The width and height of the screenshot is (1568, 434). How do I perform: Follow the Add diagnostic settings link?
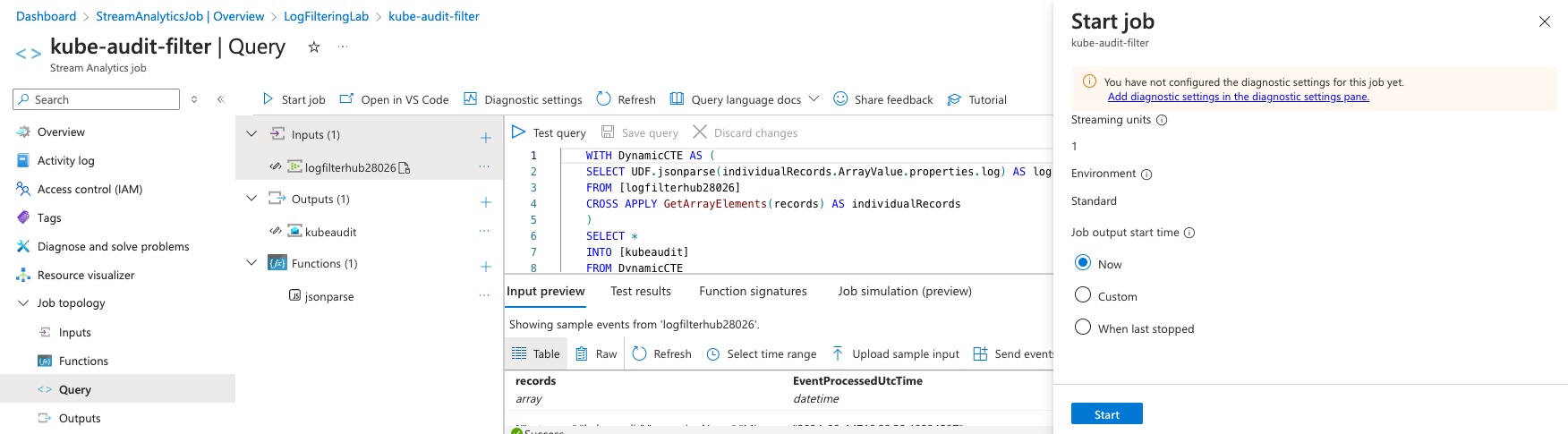tap(1238, 97)
